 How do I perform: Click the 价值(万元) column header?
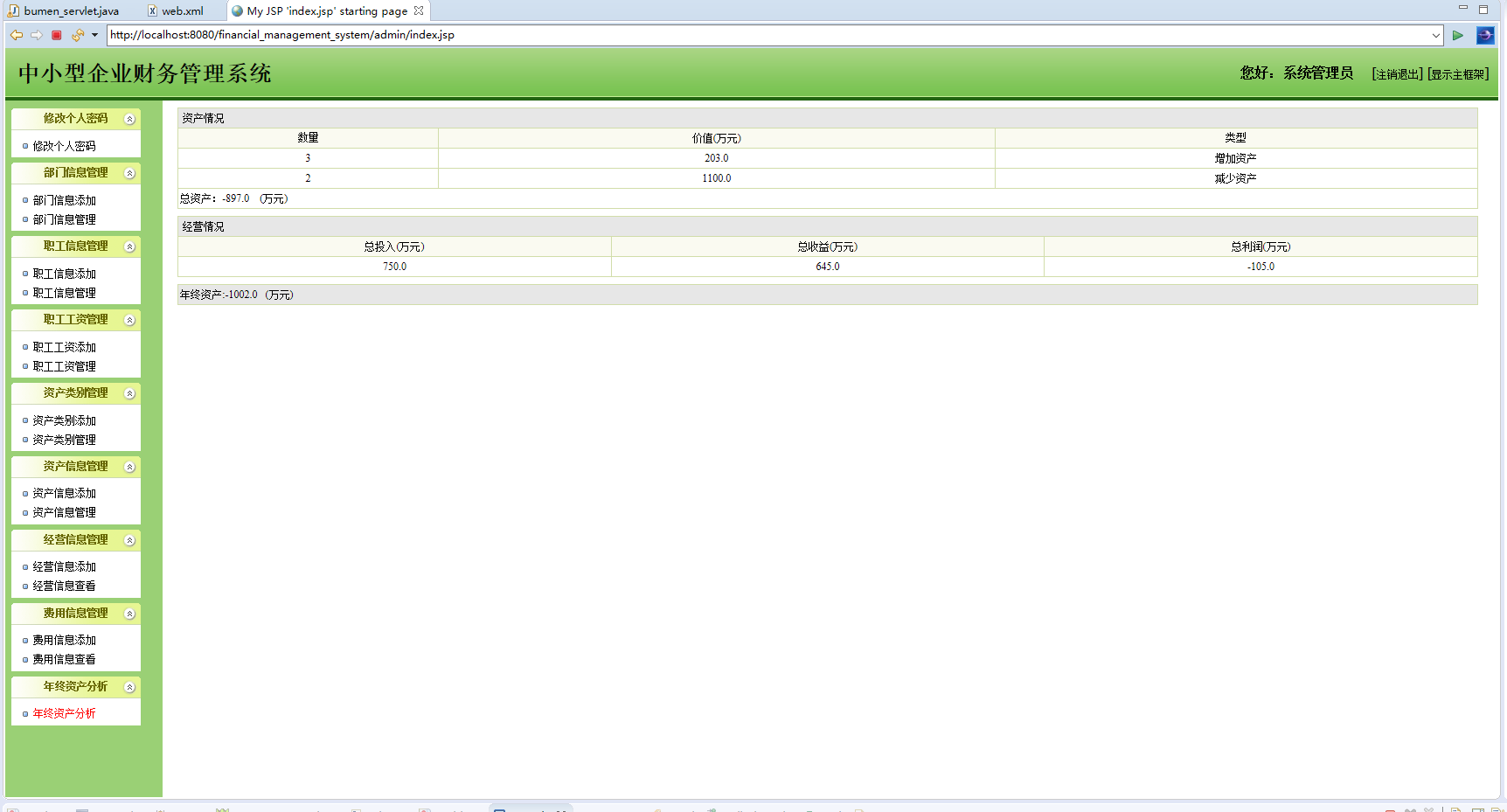tap(717, 138)
